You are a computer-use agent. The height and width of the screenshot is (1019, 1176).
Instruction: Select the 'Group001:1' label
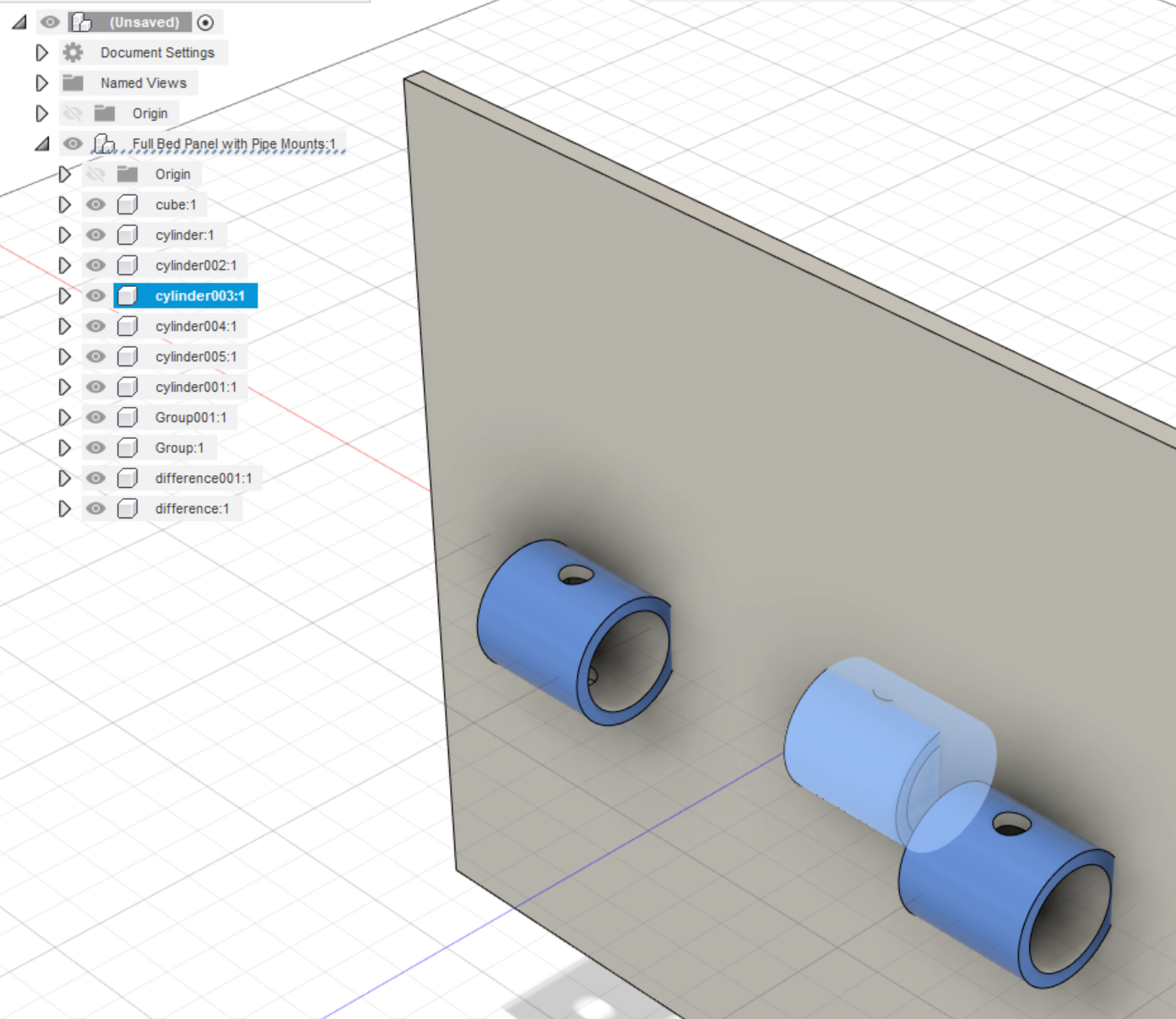pyautogui.click(x=191, y=417)
